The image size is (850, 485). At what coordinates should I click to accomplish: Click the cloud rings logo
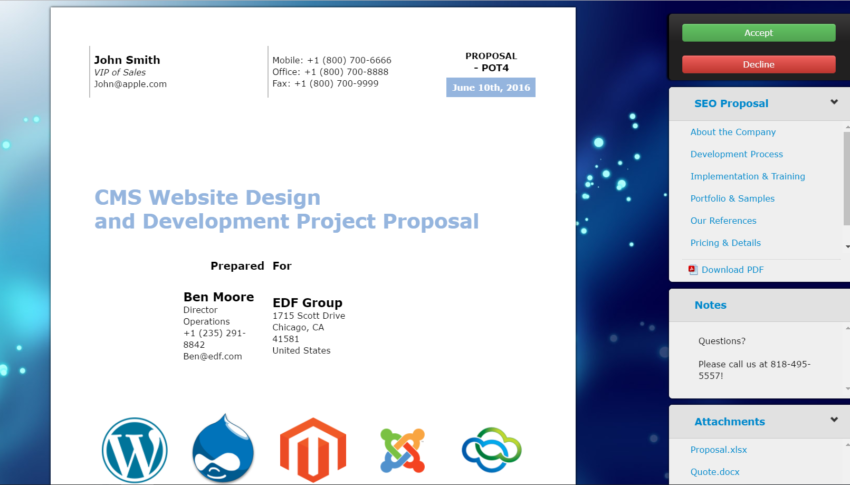[x=492, y=450]
